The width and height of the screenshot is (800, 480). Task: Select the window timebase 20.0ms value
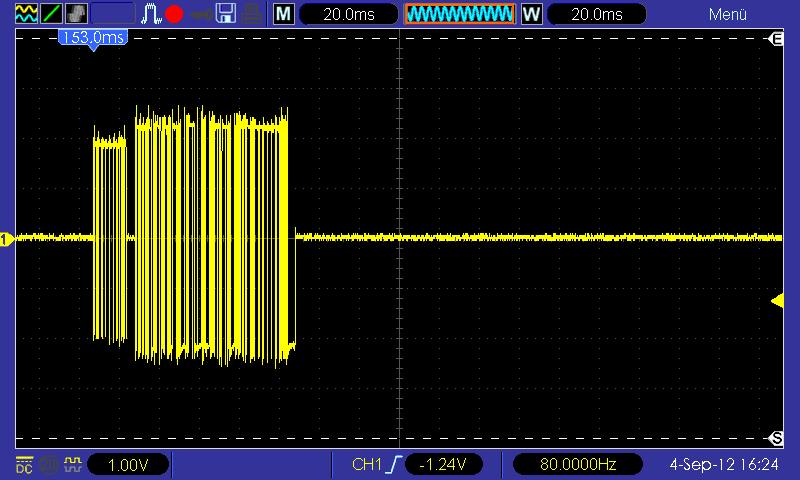(596, 14)
